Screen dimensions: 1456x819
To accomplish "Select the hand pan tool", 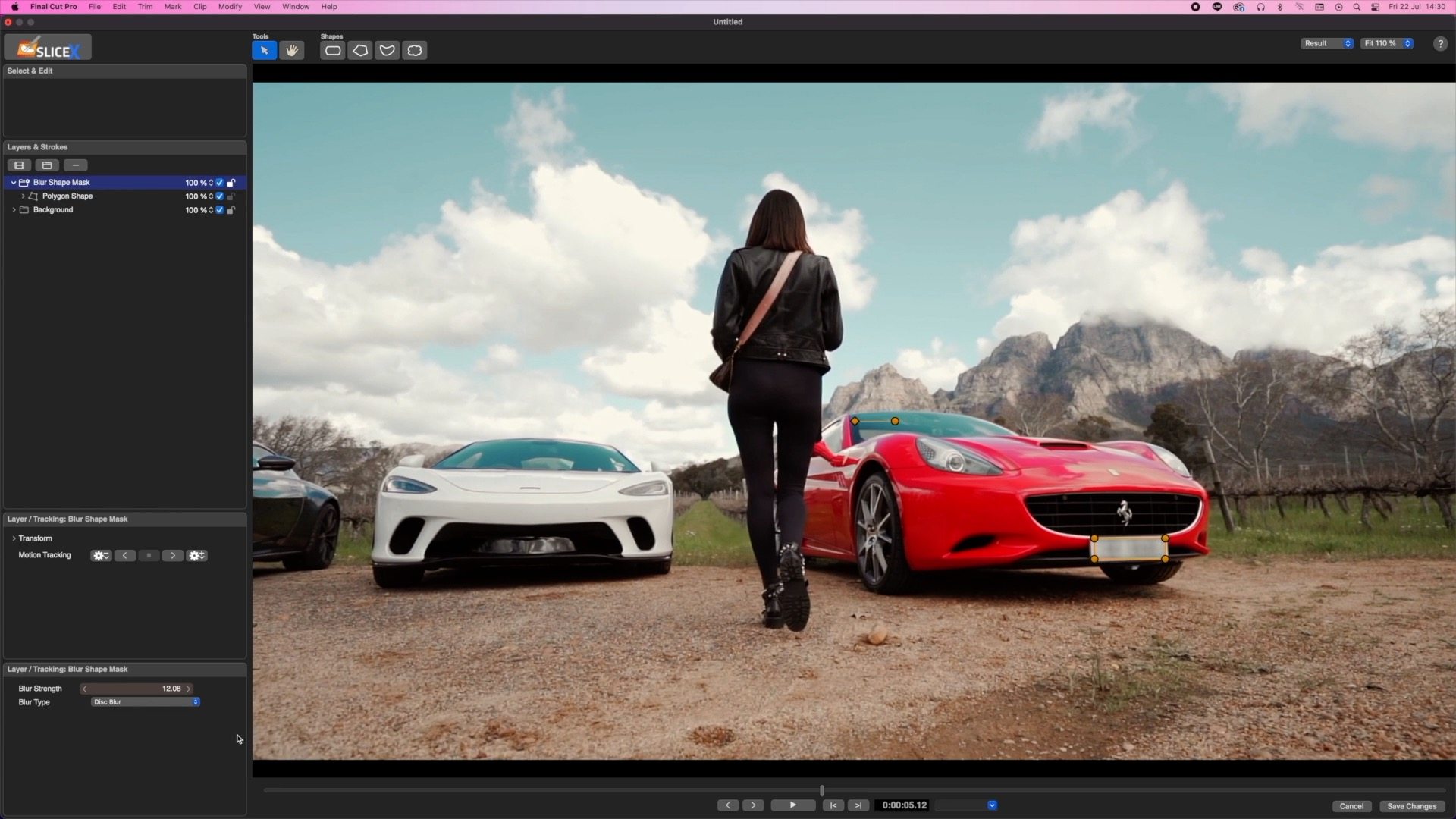I will [291, 51].
